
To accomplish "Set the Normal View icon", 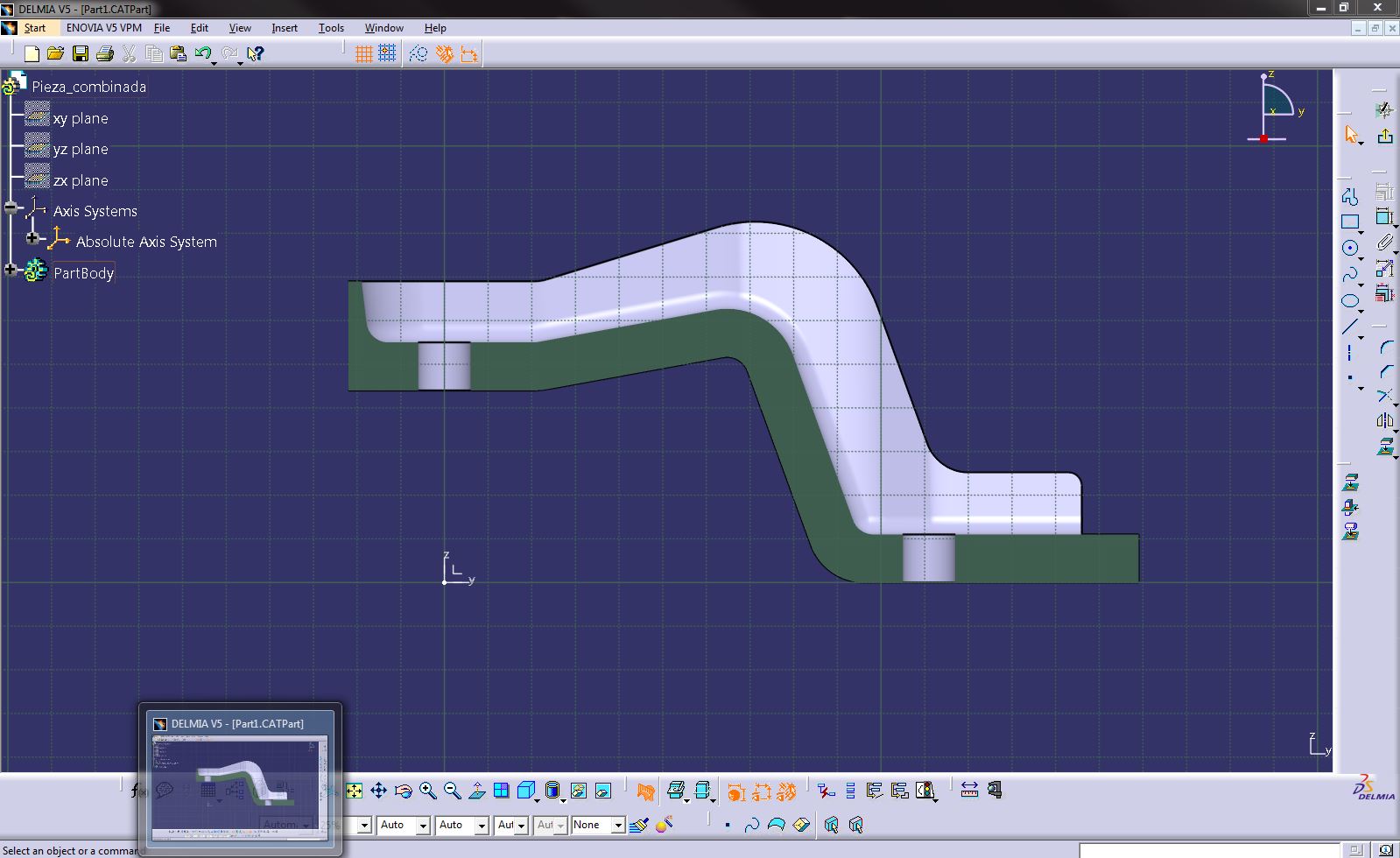I will [477, 791].
